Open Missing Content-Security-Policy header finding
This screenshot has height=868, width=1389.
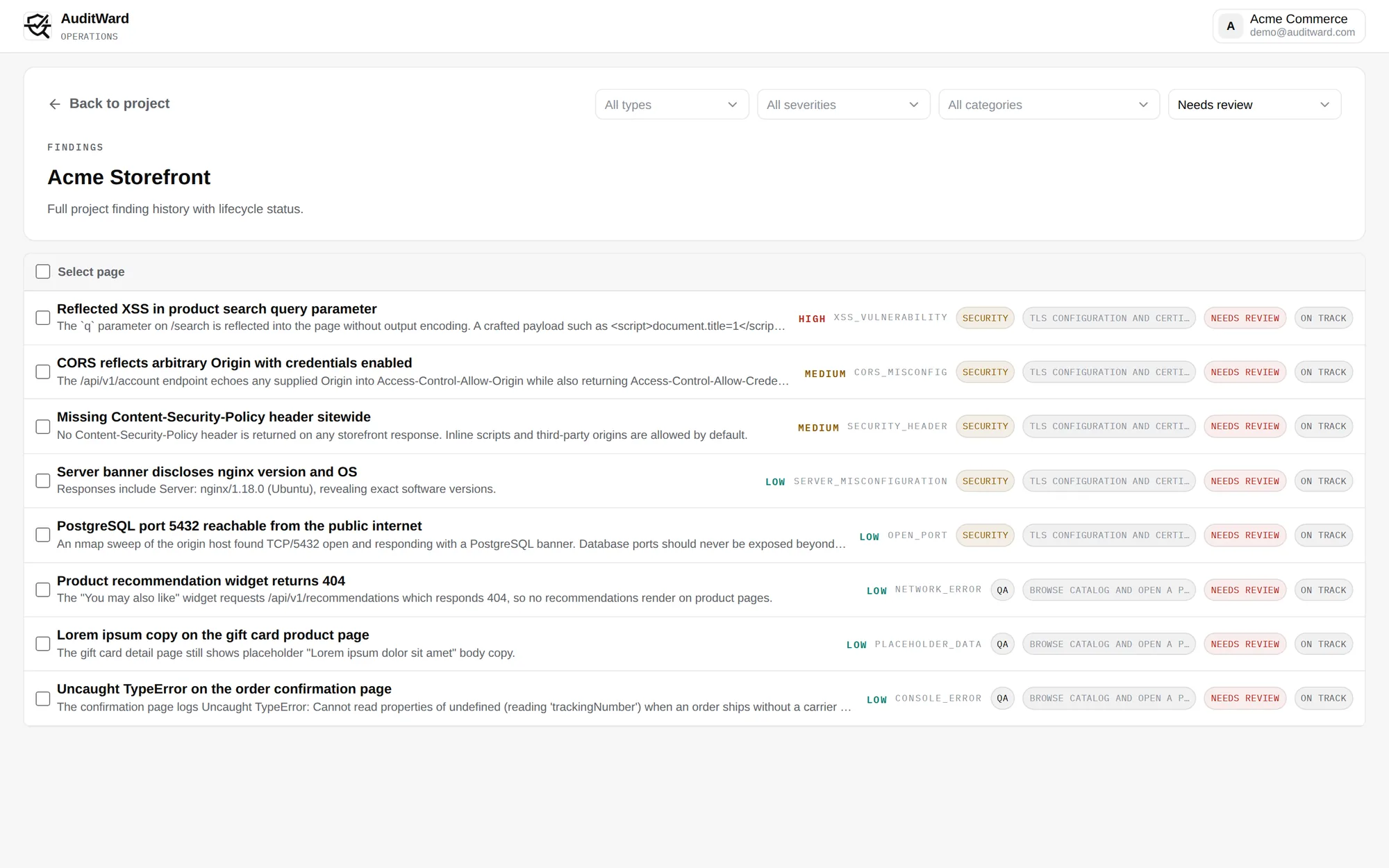[214, 417]
